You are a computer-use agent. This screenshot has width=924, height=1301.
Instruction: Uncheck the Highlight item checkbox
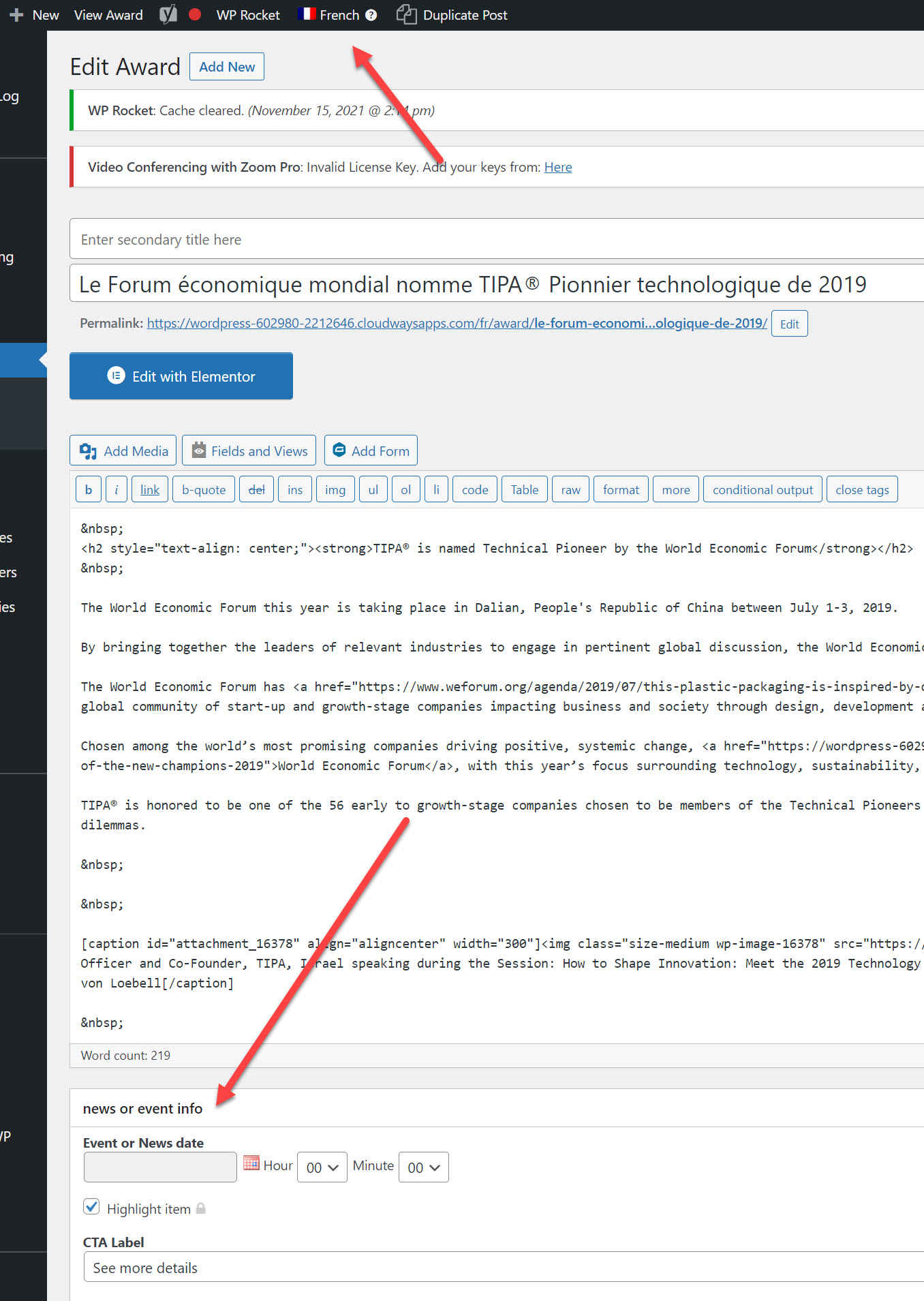[x=91, y=1206]
